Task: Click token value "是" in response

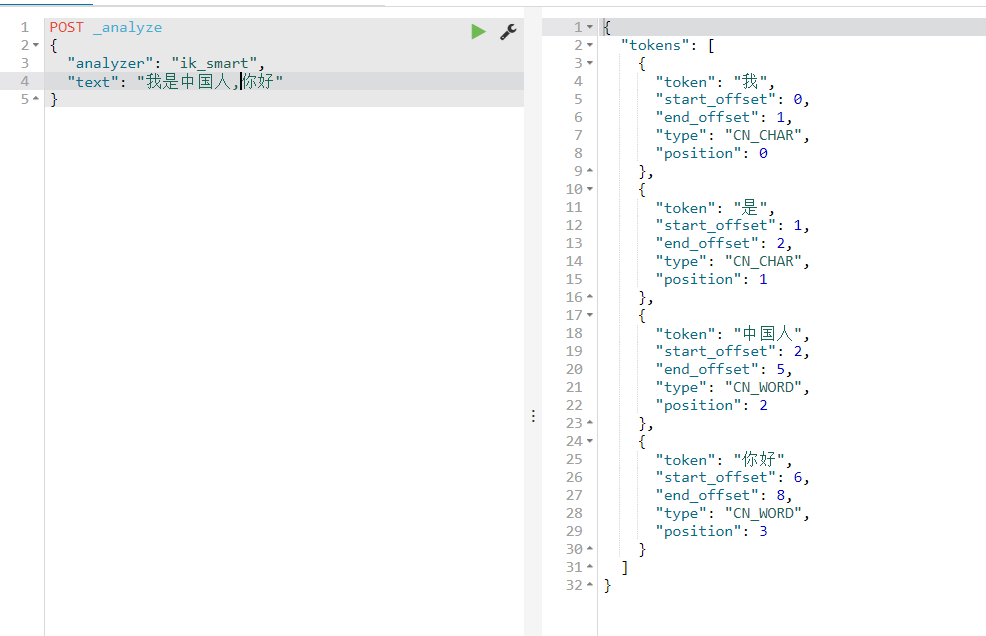Action: tap(750, 207)
